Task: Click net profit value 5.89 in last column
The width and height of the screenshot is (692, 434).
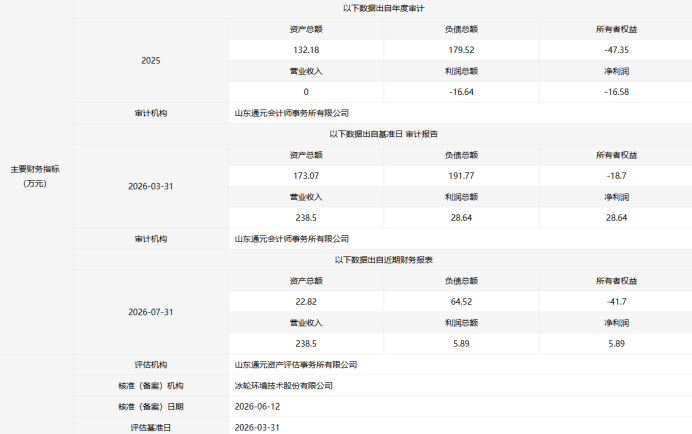Action: 617,343
